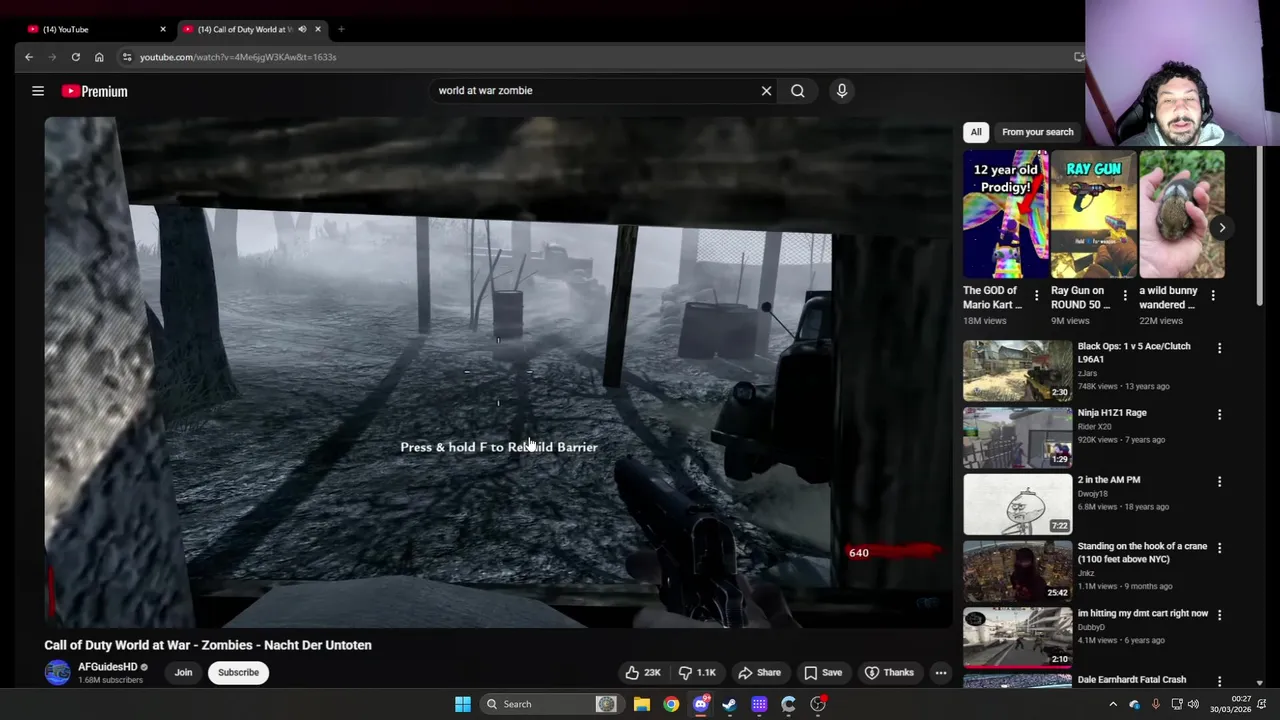Open options for Ray Gun short
The image size is (1280, 720).
(1125, 296)
